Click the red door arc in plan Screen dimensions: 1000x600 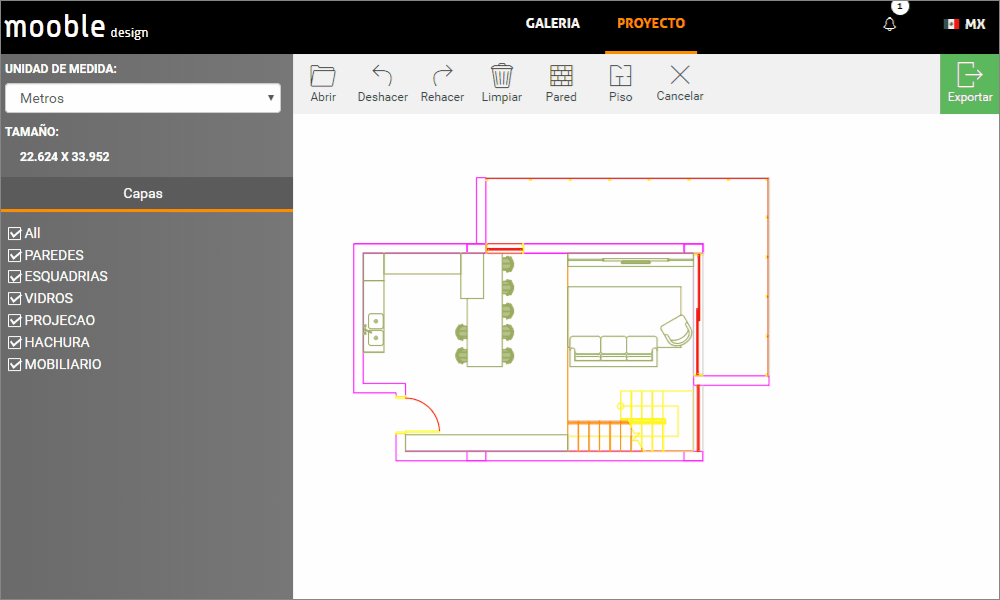click(x=422, y=413)
